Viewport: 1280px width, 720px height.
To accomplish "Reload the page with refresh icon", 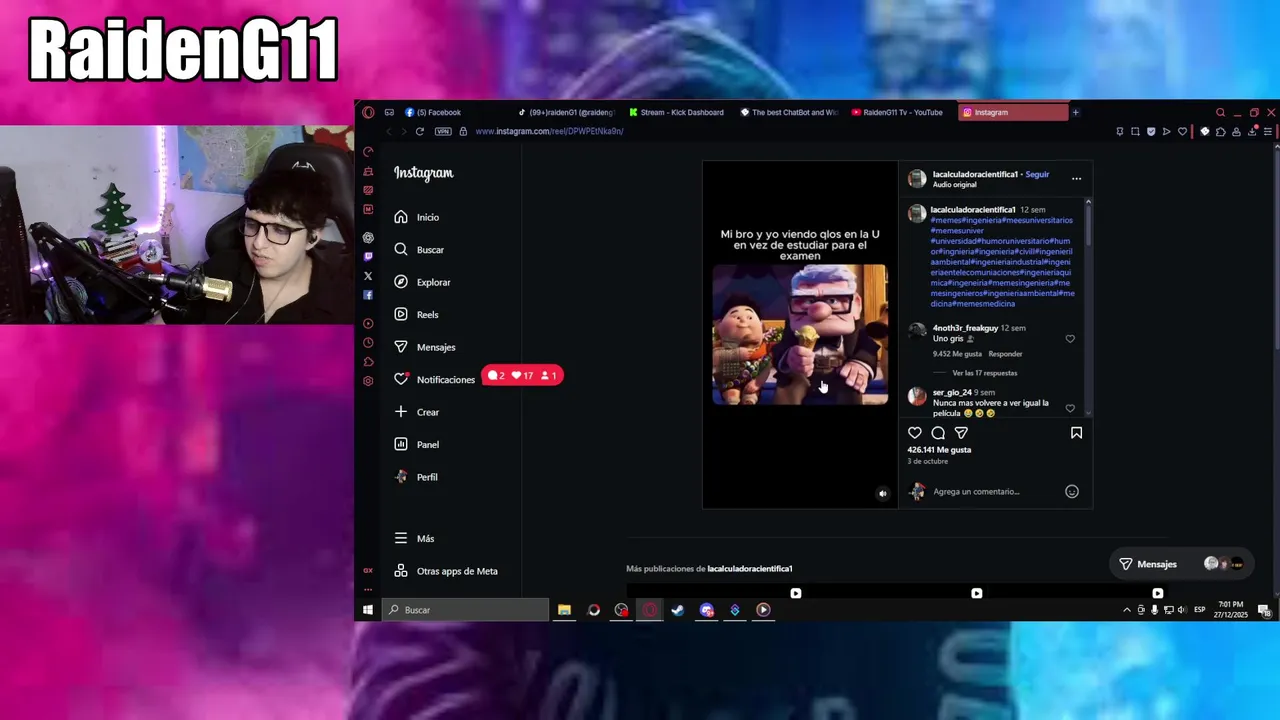I will (419, 132).
